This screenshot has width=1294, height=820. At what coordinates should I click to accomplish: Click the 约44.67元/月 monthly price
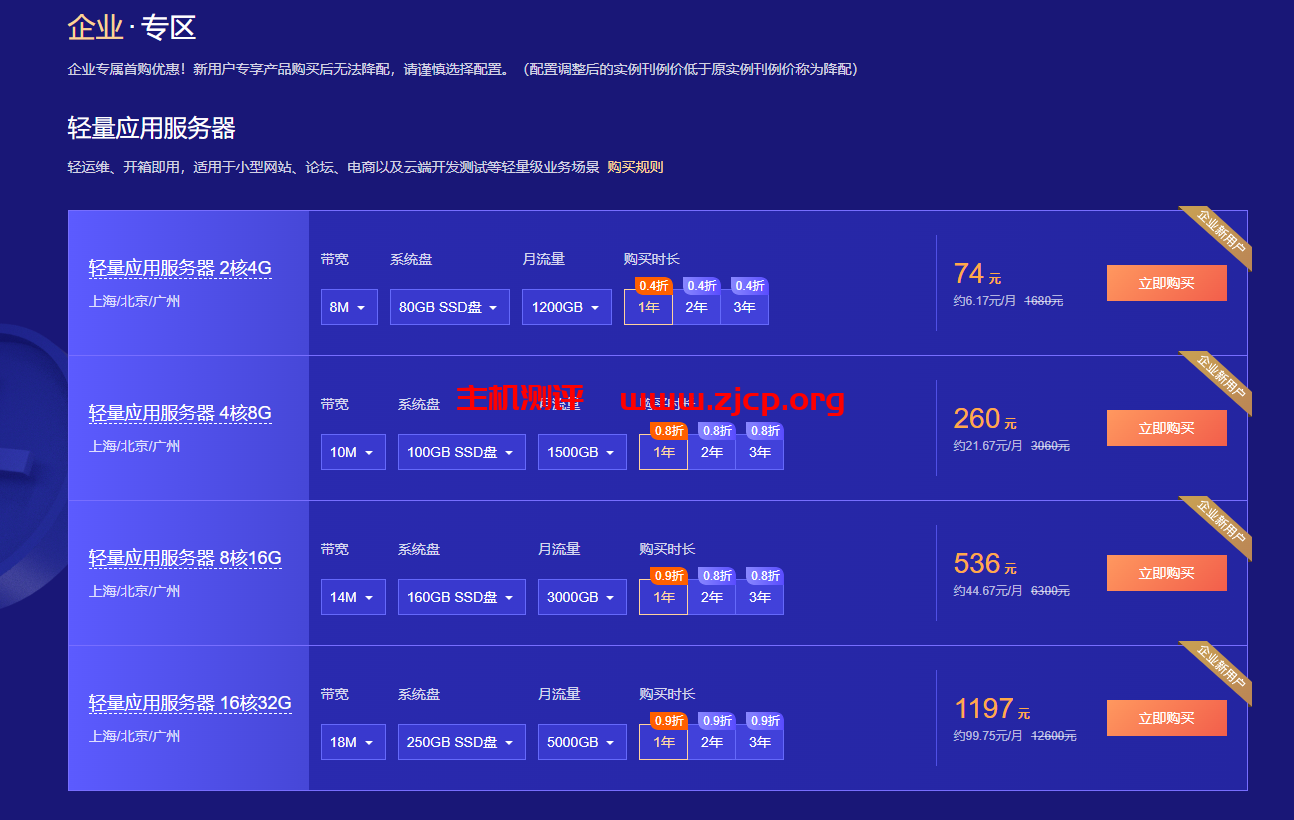988,590
